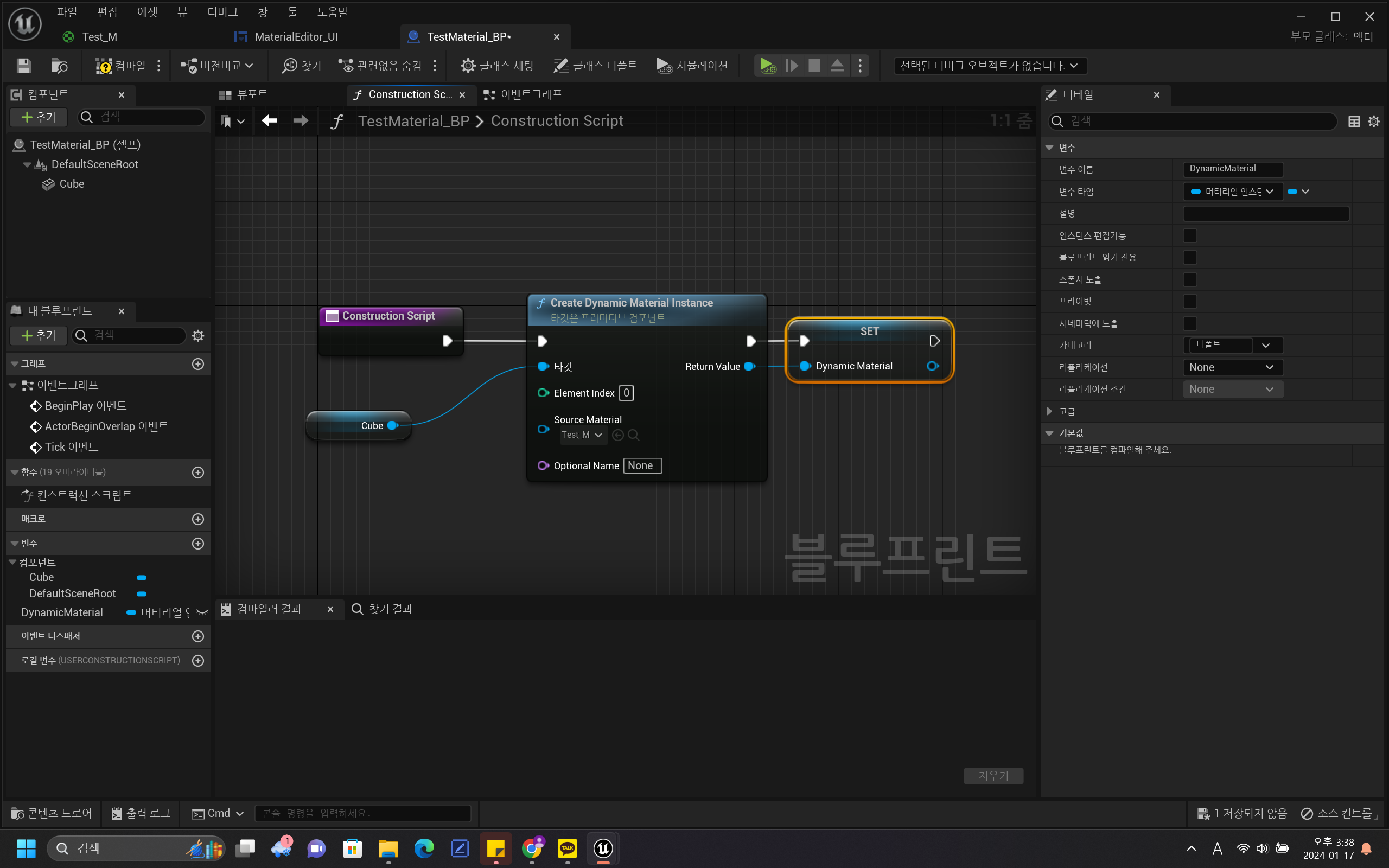The image size is (1389, 868).
Task: Open My Blueprint gear settings icon
Action: (x=198, y=335)
